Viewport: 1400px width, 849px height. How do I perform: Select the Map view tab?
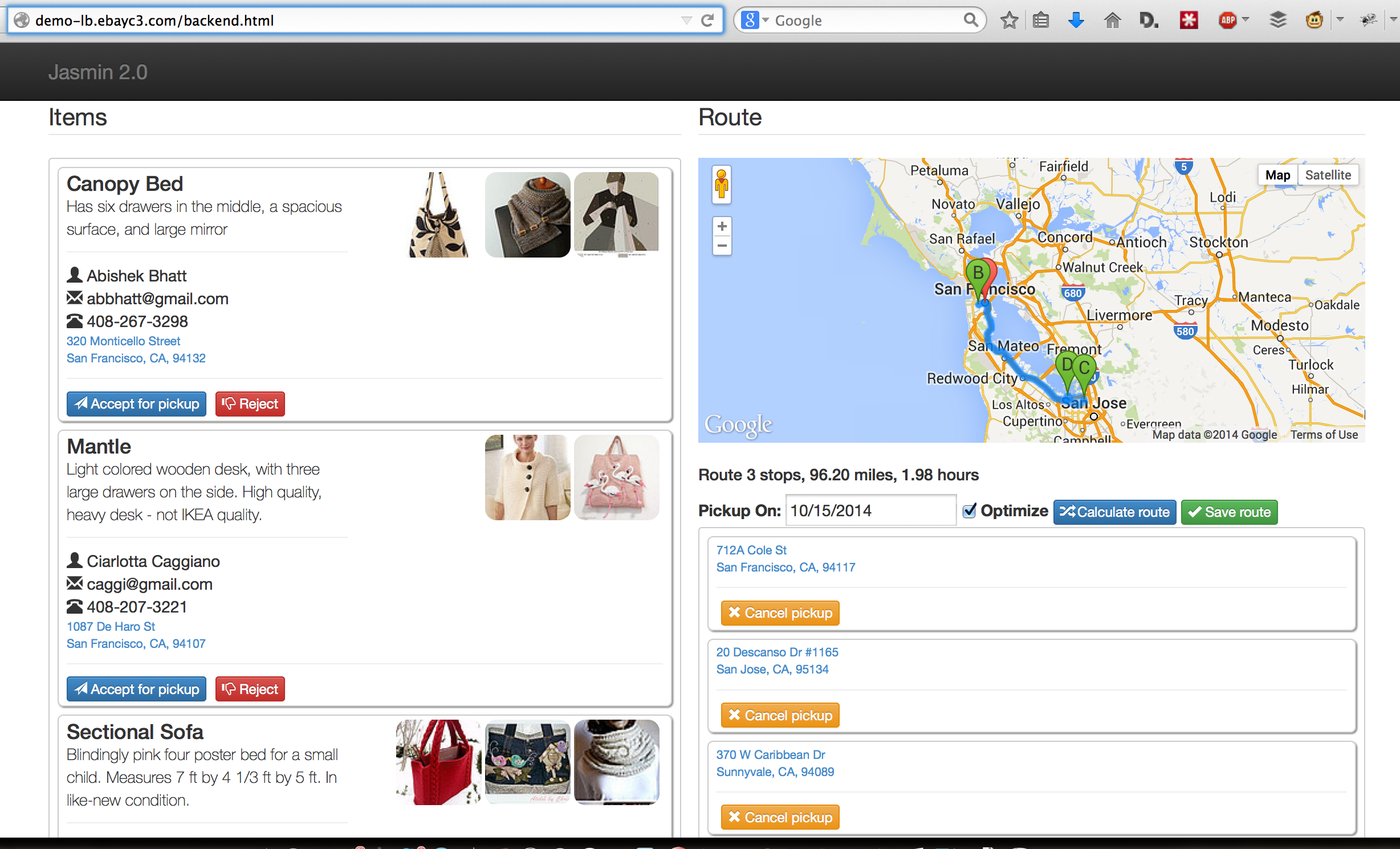click(x=1277, y=175)
